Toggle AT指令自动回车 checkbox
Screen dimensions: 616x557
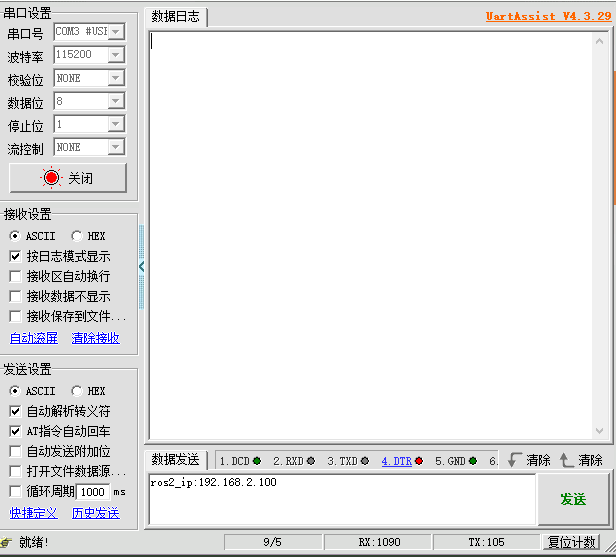point(15,431)
